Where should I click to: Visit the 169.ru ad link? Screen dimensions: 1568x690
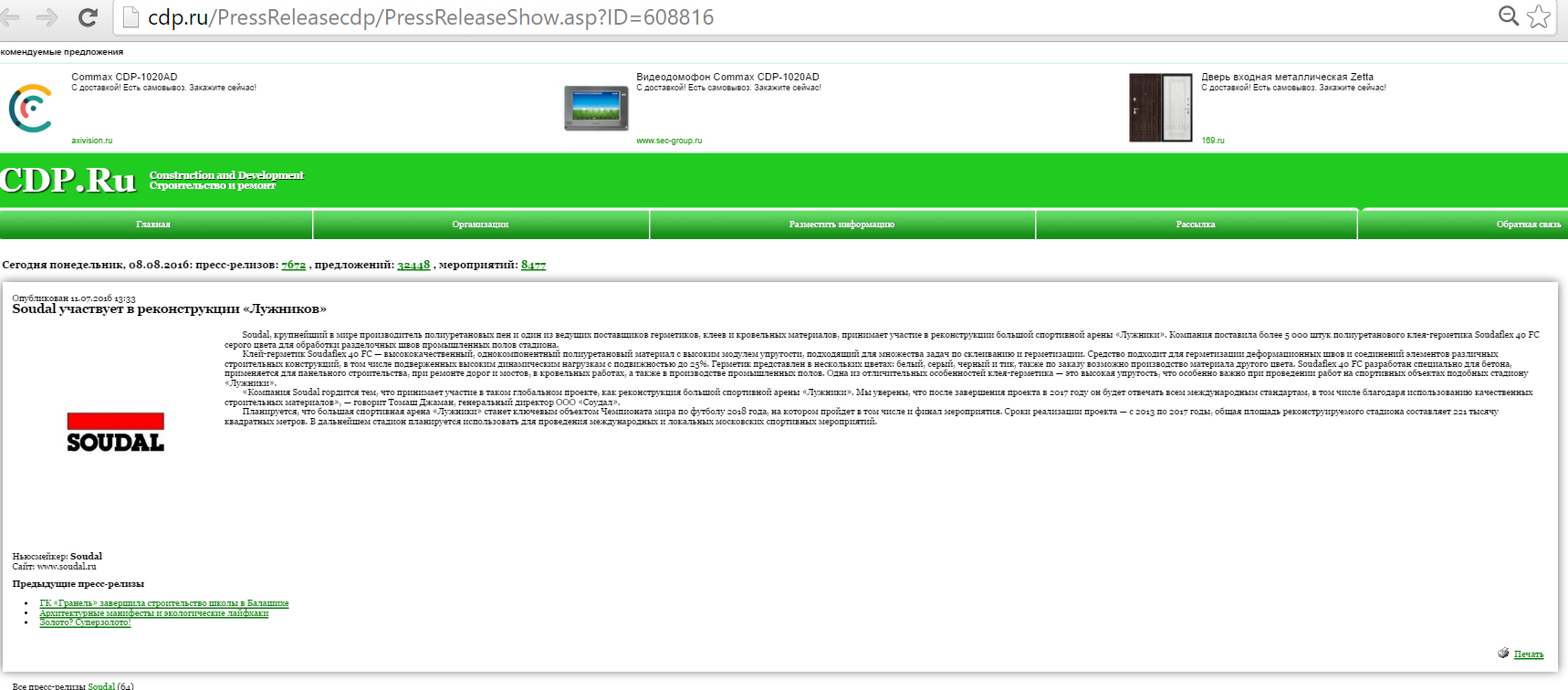1213,141
